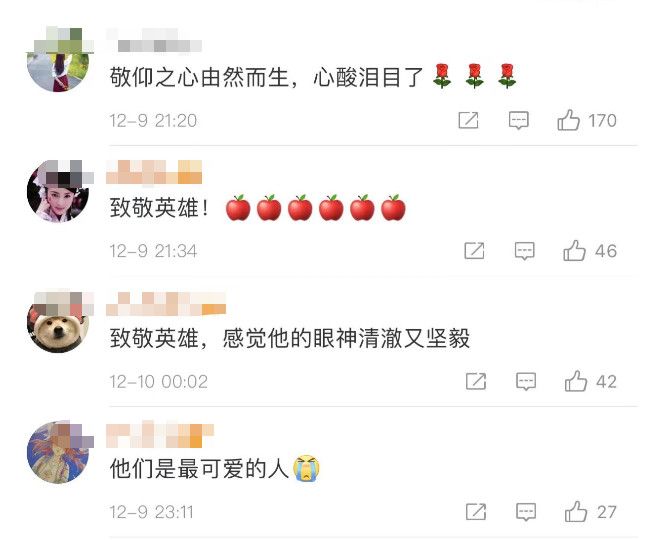Share the comment posted 12-9 21:20
648x540 pixels.
469,120
